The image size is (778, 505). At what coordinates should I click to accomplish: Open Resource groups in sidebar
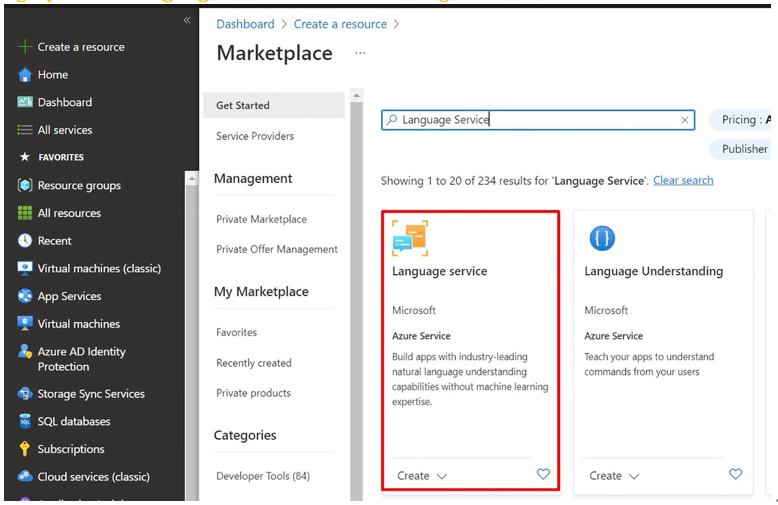point(79,185)
